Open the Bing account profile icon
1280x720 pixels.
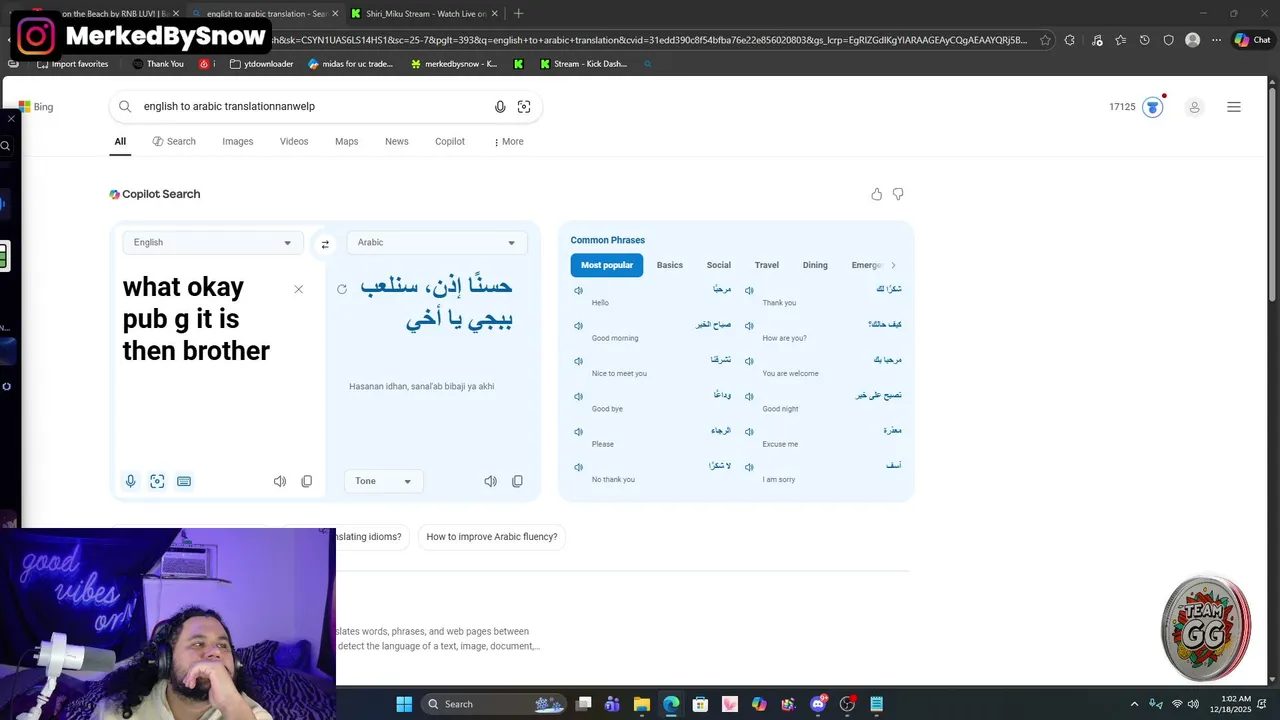tap(1194, 107)
